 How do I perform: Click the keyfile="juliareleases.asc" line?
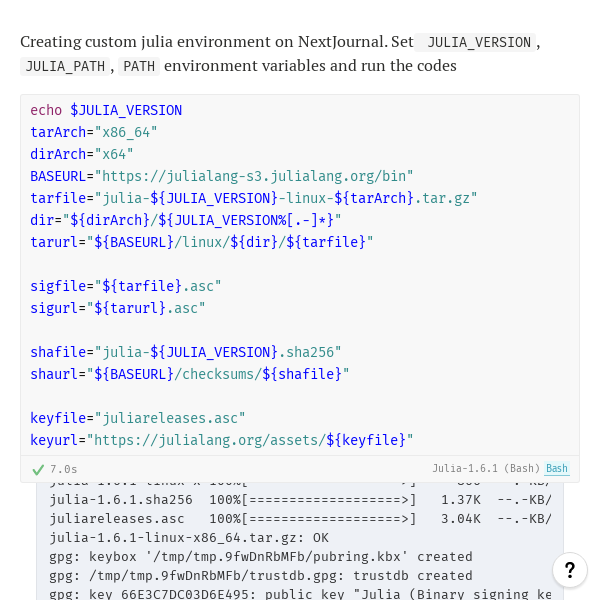138,418
